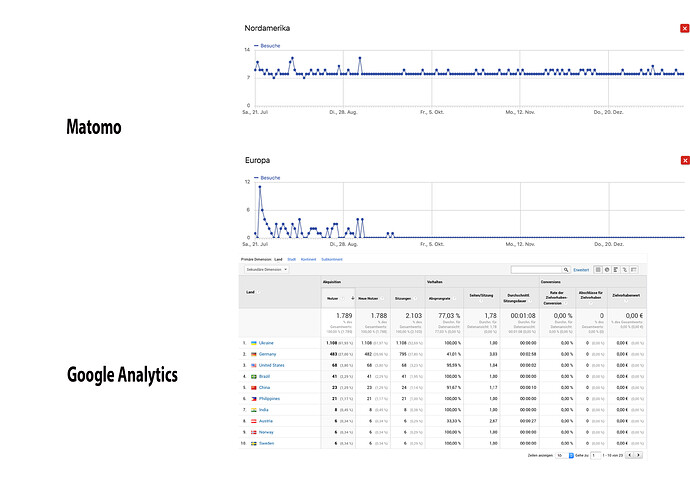Click the Land column header
The height and width of the screenshot is (487, 690).
250,292
